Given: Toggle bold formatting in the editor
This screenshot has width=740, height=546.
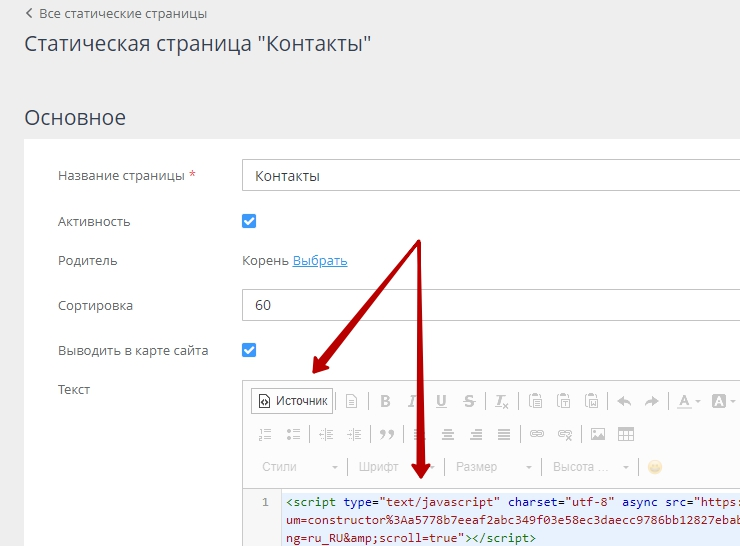Looking at the screenshot, I should (385, 401).
